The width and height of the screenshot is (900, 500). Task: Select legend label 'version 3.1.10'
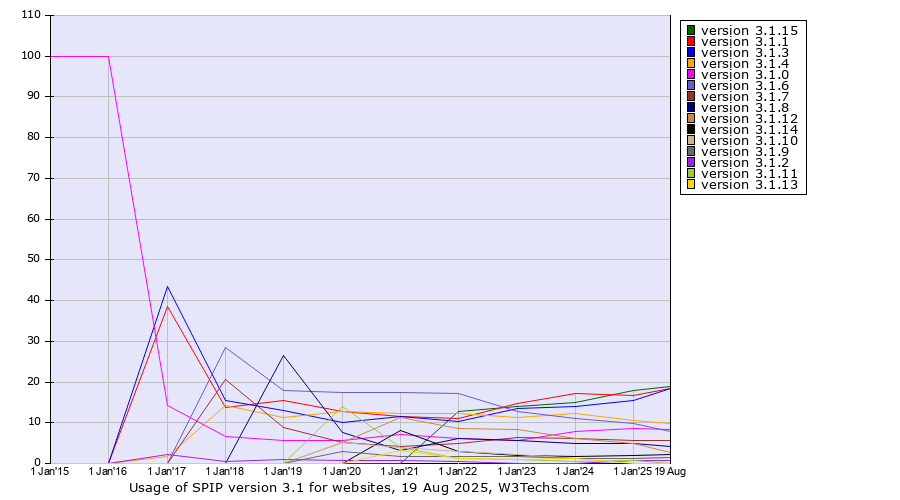pos(749,141)
